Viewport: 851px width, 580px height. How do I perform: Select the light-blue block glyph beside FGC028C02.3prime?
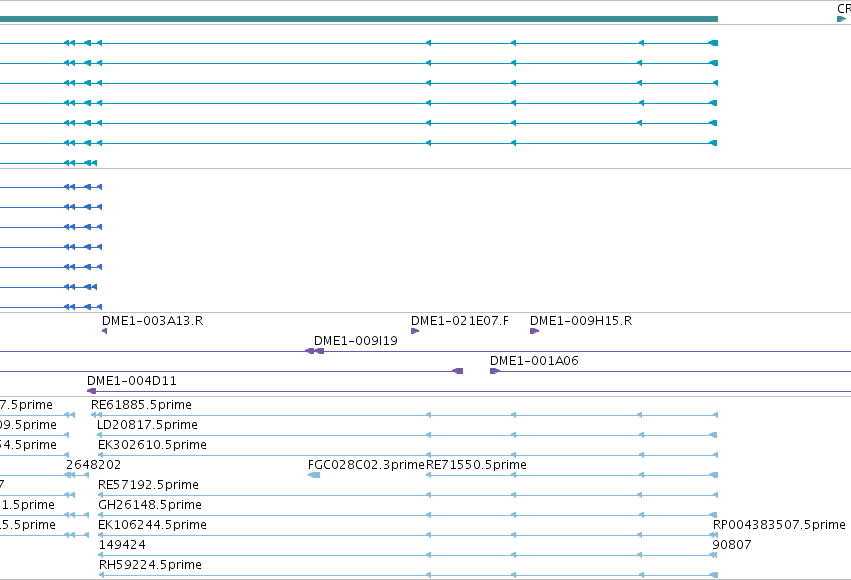tap(314, 475)
